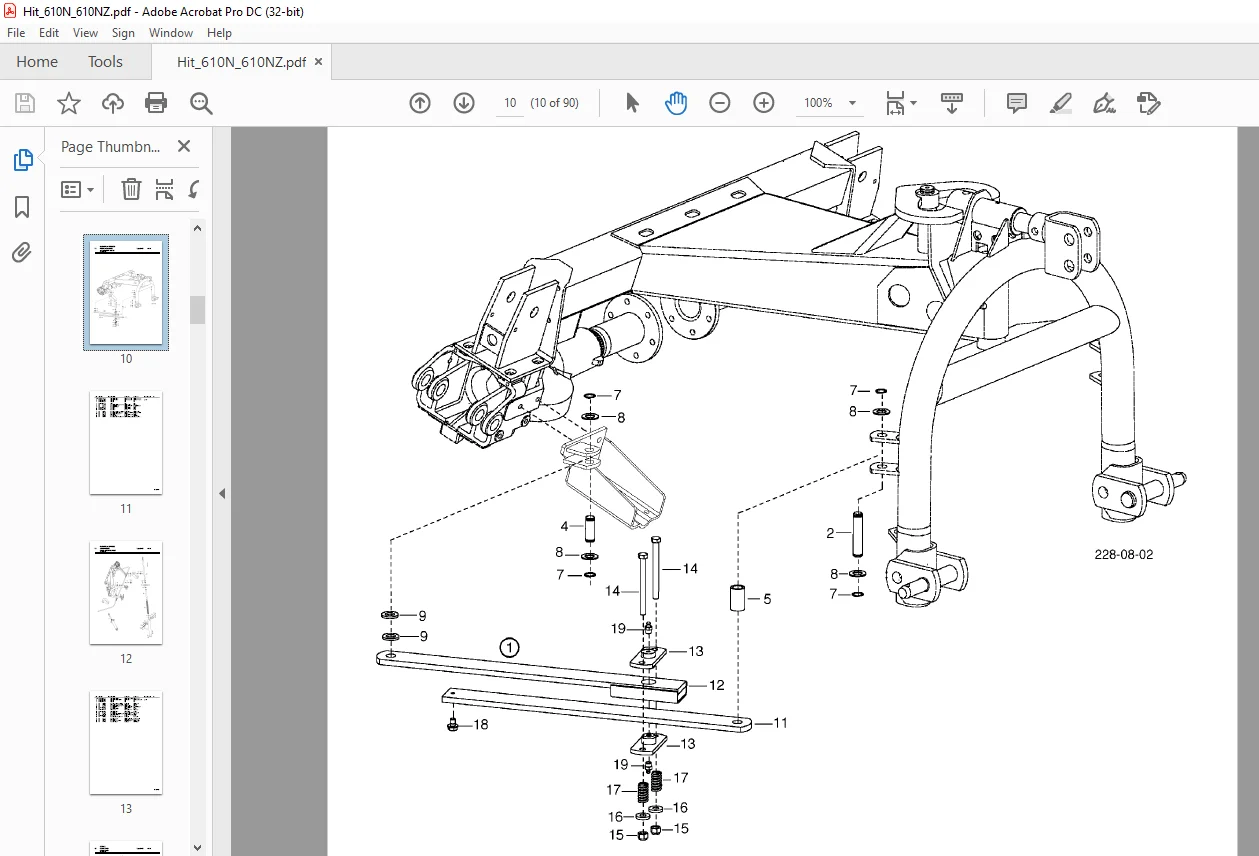Click the thumbnails panel scrollbar thumb

click(197, 309)
